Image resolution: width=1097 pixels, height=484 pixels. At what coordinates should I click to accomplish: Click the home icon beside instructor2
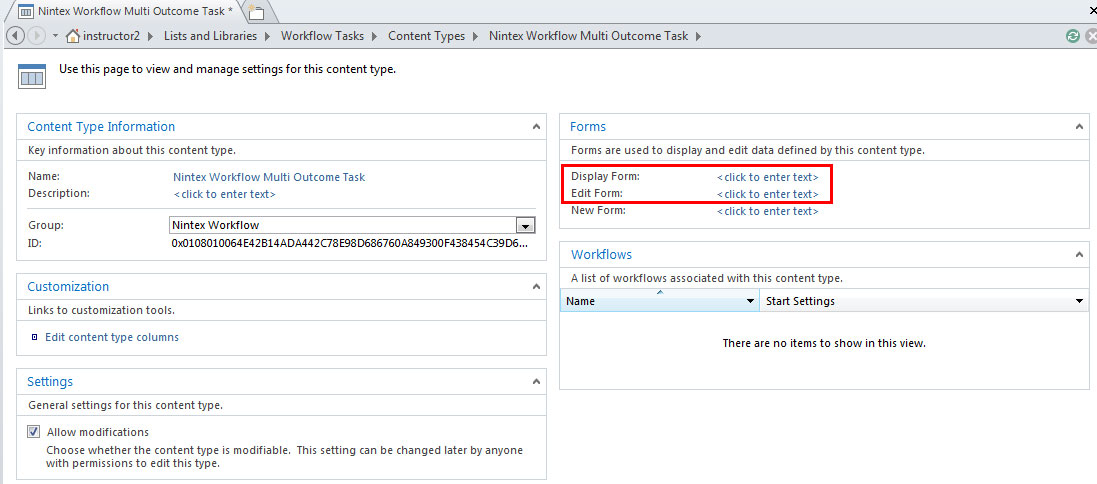point(72,36)
